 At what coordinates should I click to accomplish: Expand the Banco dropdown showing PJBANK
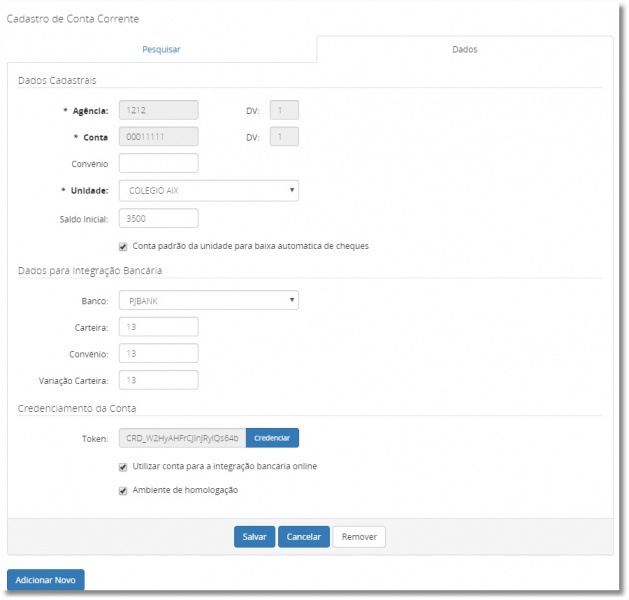(x=208, y=300)
